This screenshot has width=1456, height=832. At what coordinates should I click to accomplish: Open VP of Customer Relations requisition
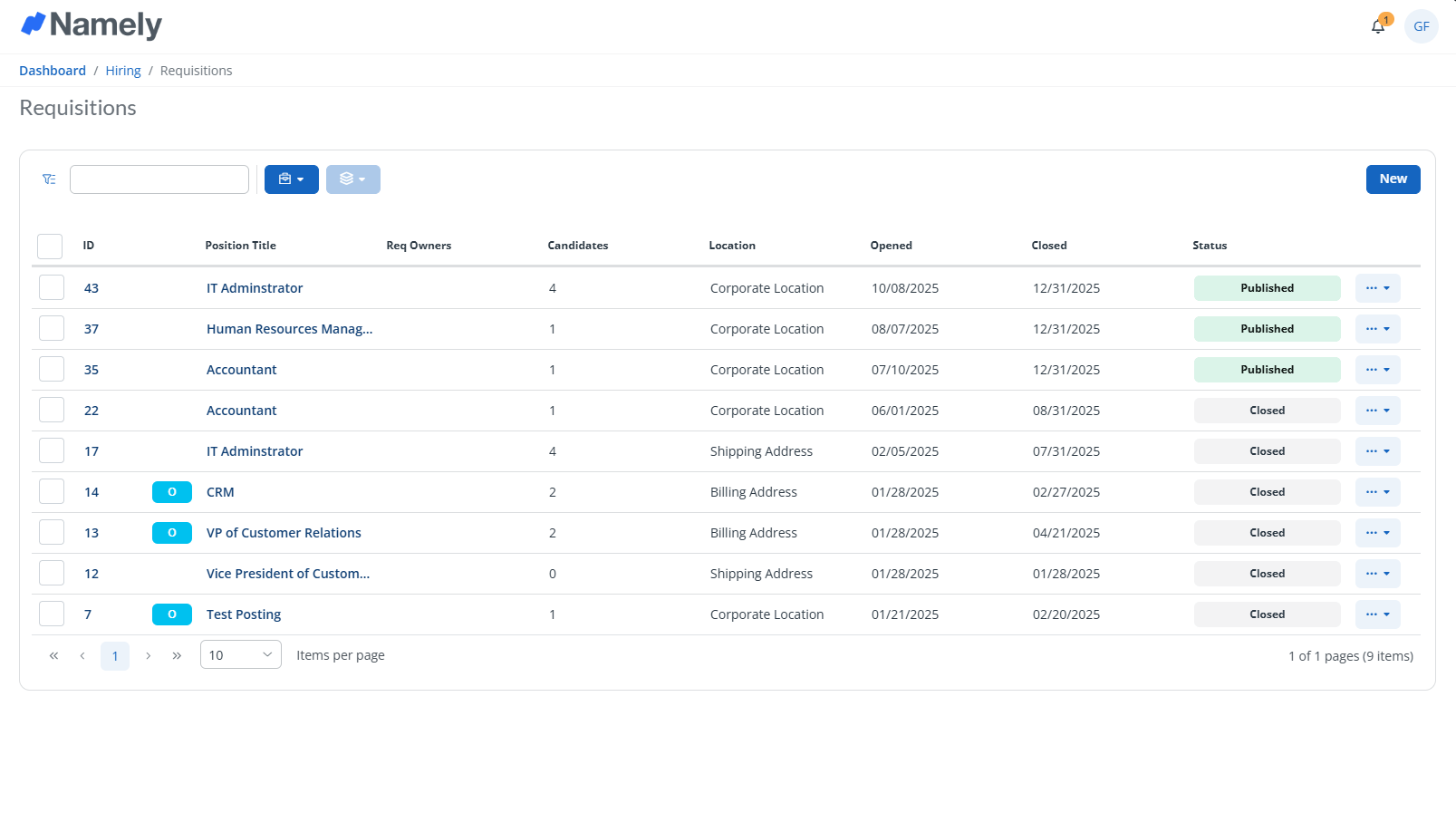(284, 533)
